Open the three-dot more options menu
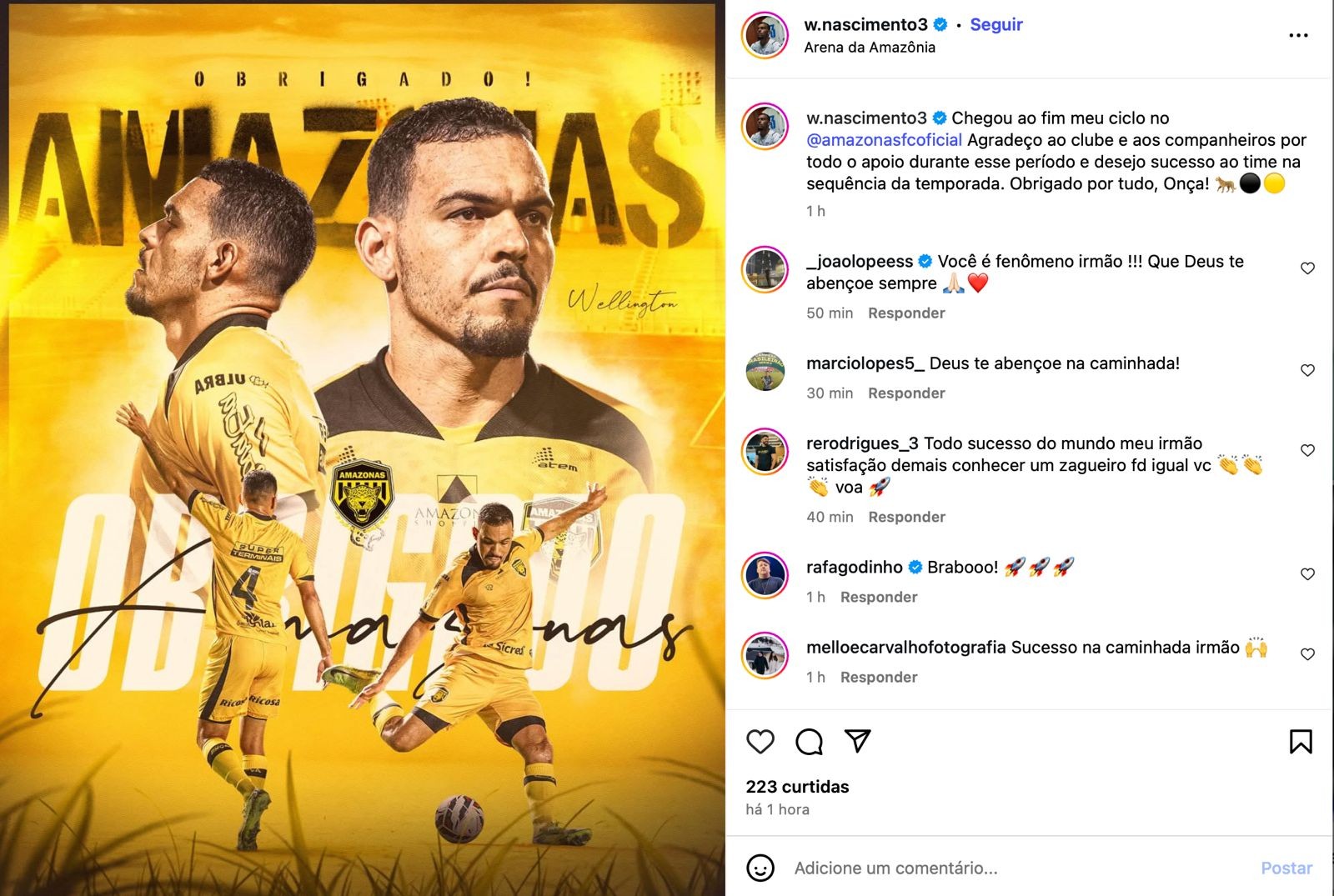The image size is (1334, 896). 1298,36
